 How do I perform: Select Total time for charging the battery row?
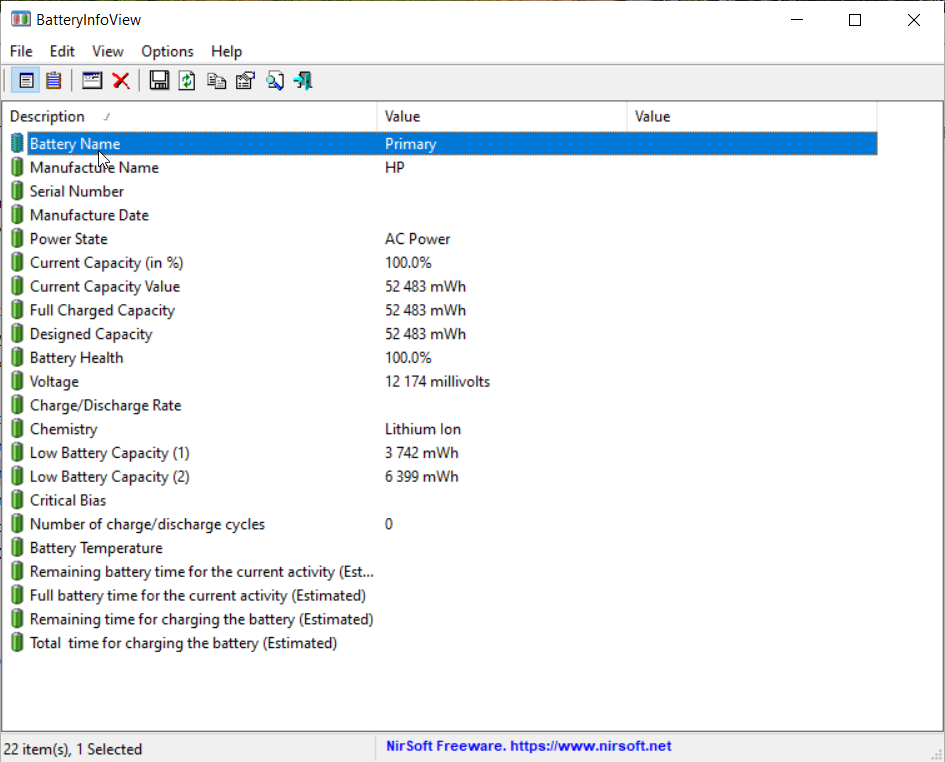[444, 643]
